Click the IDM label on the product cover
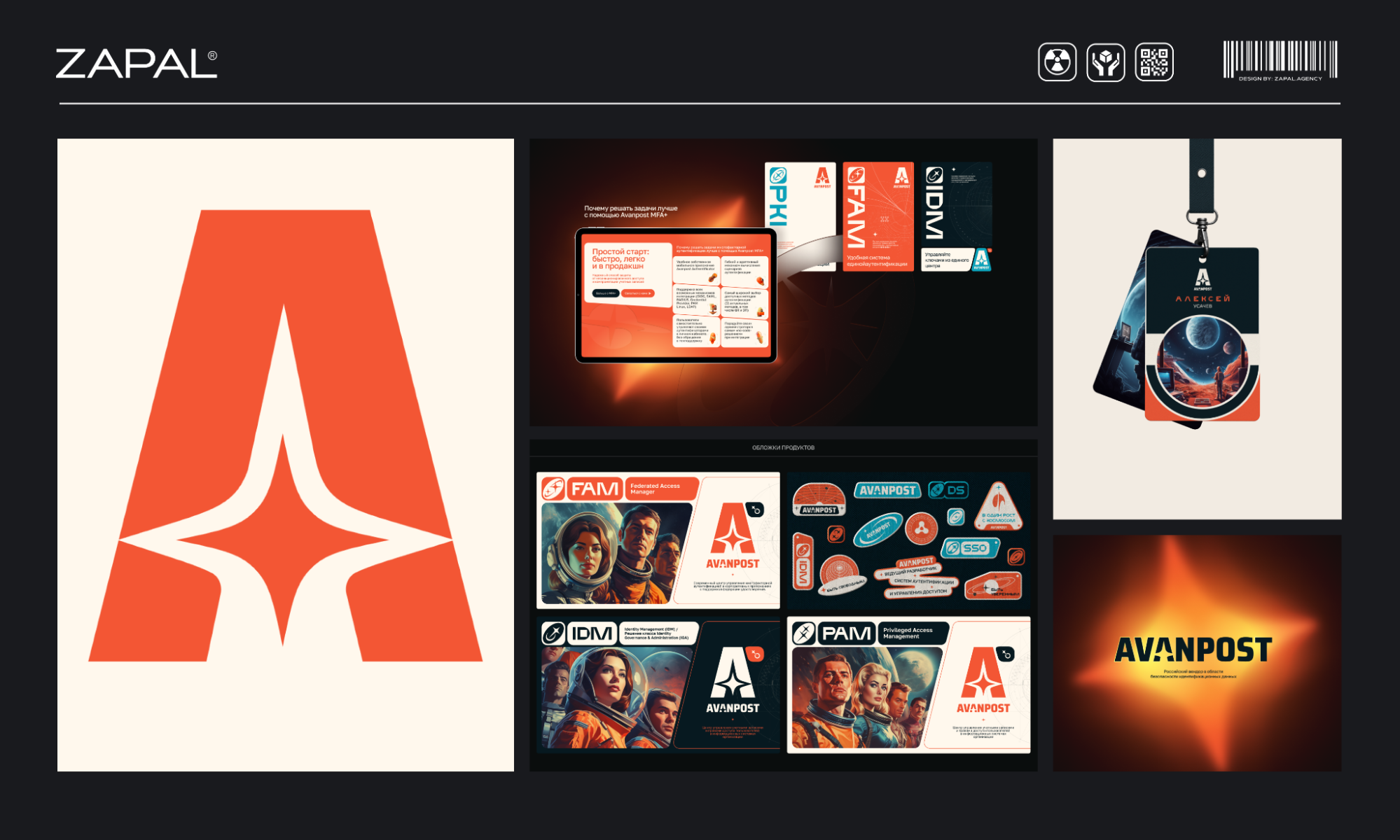 (x=592, y=633)
